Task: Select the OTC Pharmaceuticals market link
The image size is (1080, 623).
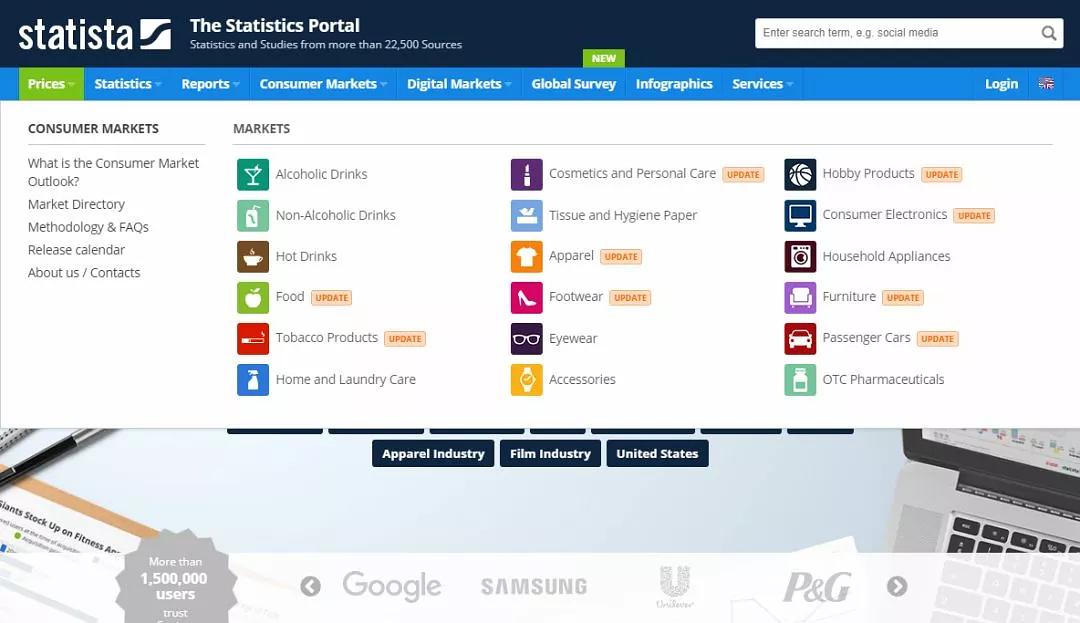Action: point(883,380)
